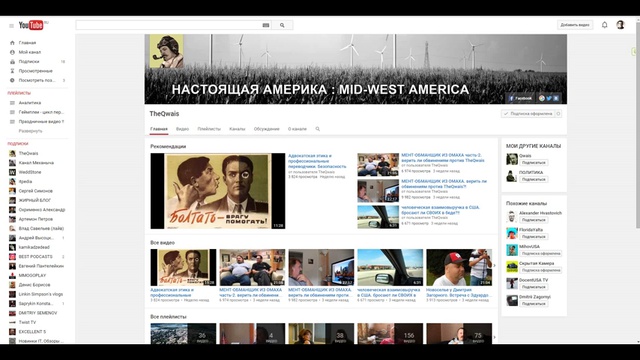The height and width of the screenshot is (360, 640).
Task: Subscribe to DocentUSA TV
Action: (533, 287)
